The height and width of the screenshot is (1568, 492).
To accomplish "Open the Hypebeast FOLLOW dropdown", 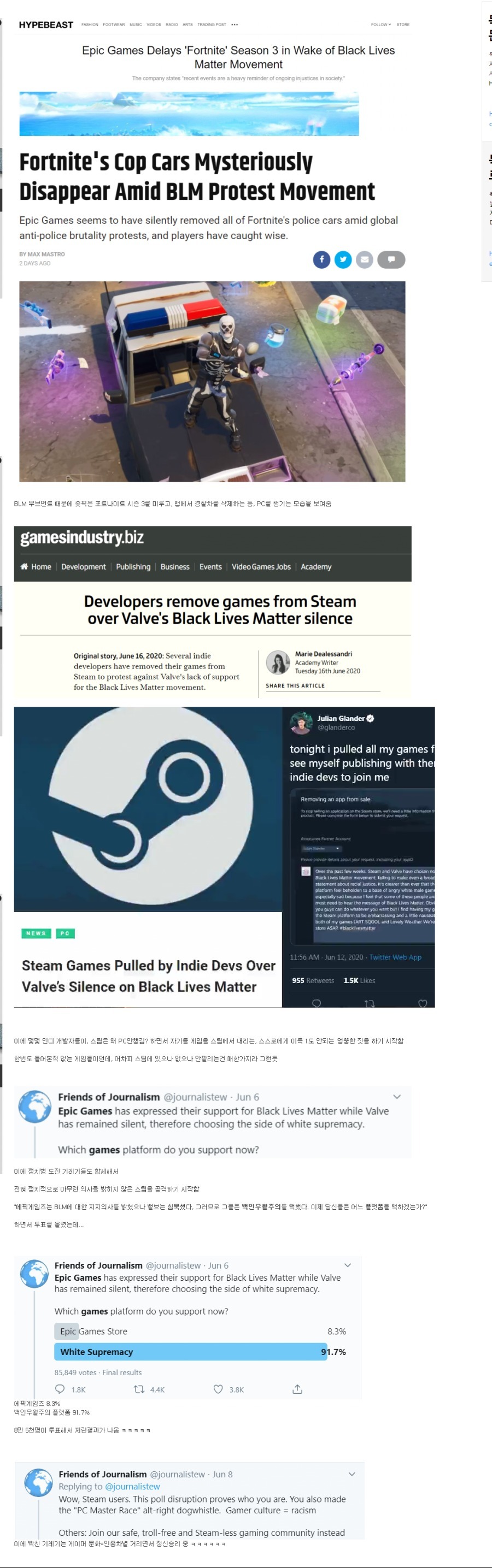I will tap(380, 25).
